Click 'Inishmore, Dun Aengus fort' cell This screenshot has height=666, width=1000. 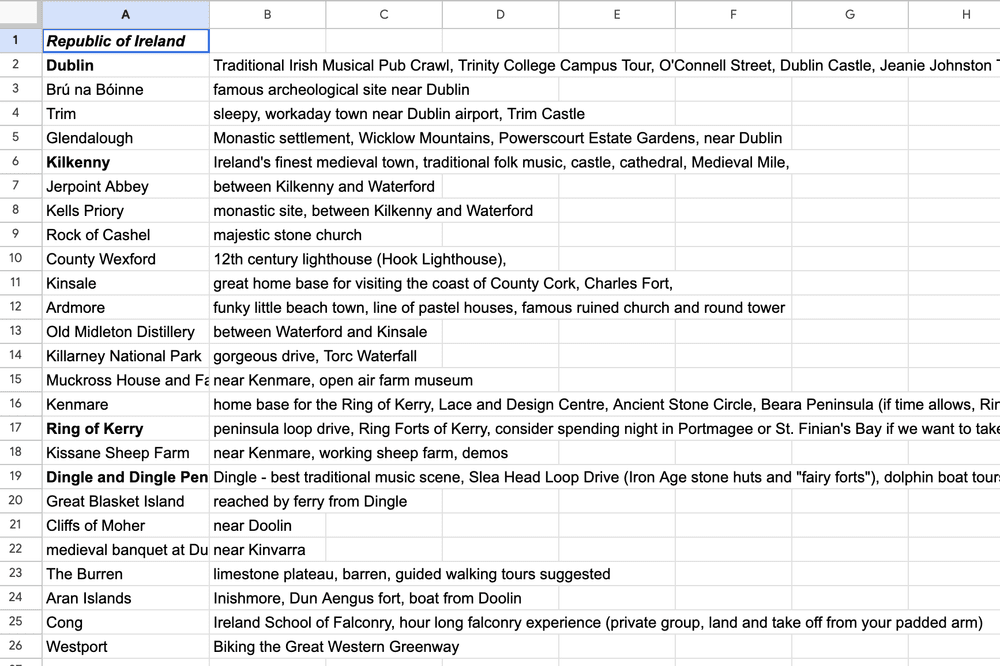click(x=267, y=598)
